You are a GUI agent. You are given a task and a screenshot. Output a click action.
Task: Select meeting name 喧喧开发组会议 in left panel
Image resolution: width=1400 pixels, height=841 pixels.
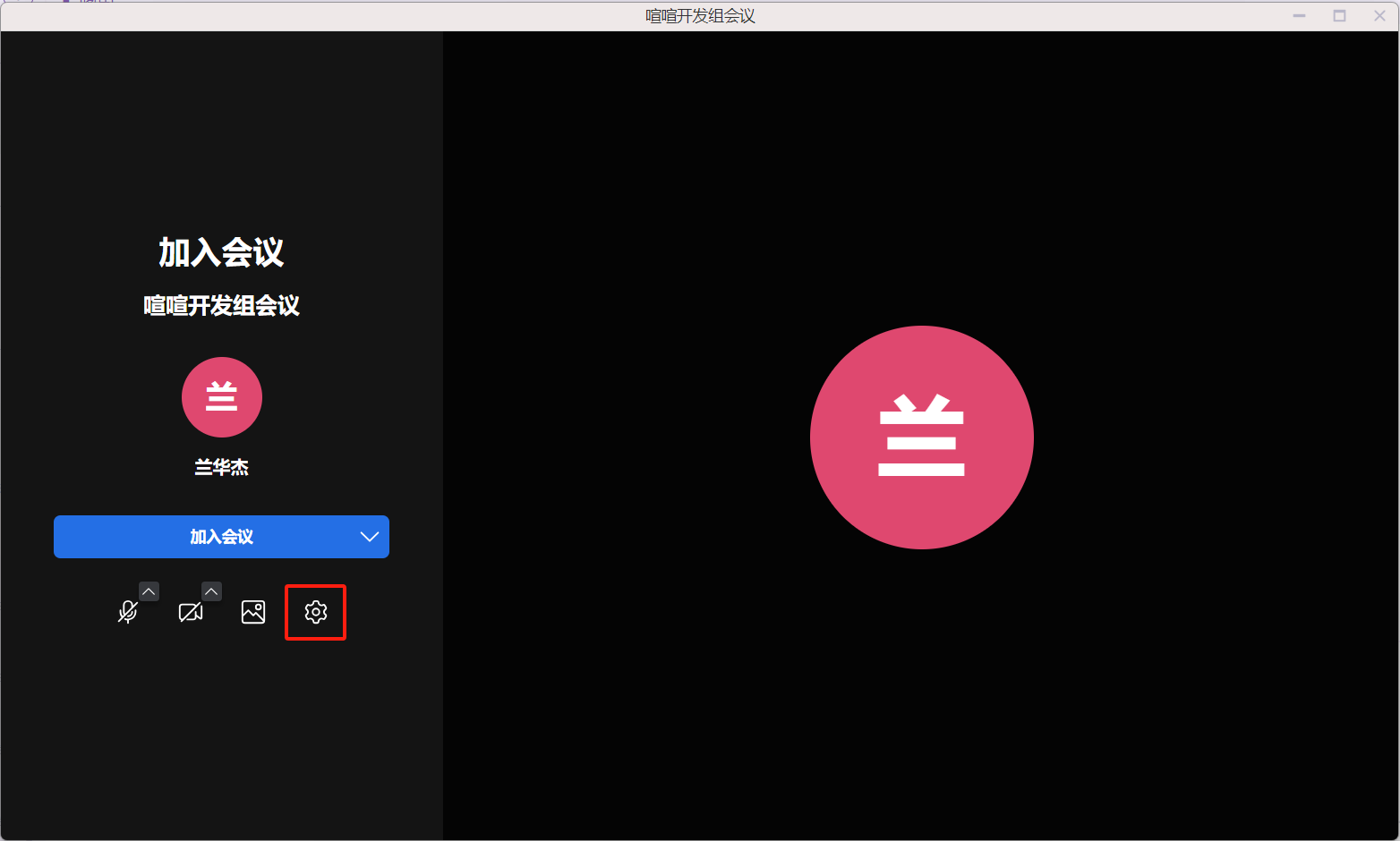222,306
